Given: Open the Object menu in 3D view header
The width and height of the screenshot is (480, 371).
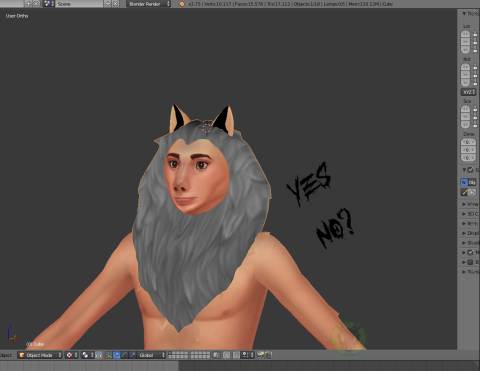Looking at the screenshot, I should [x=6, y=355].
